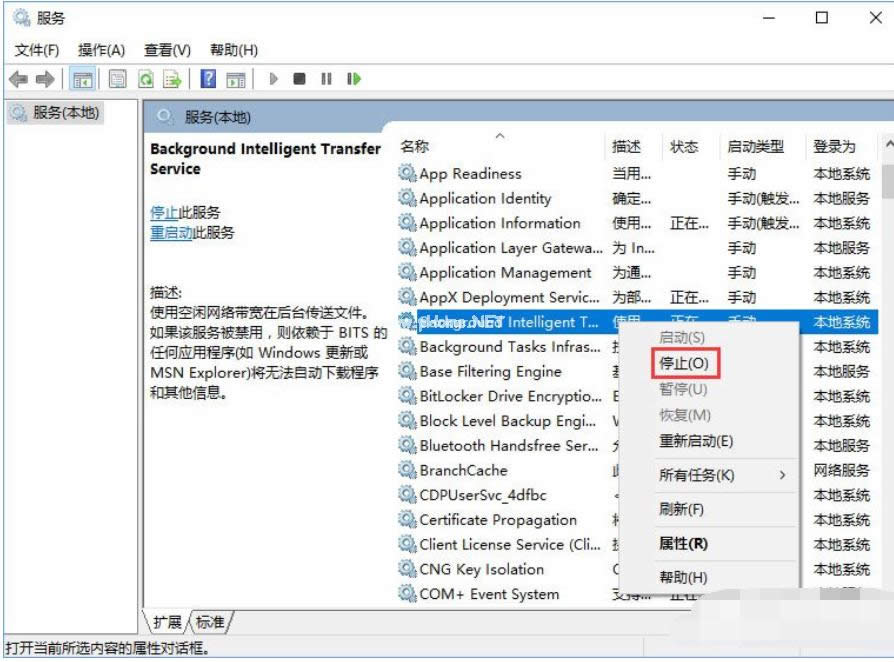
Task: Select 服务(本地) in the left tree
Action: pos(56,112)
